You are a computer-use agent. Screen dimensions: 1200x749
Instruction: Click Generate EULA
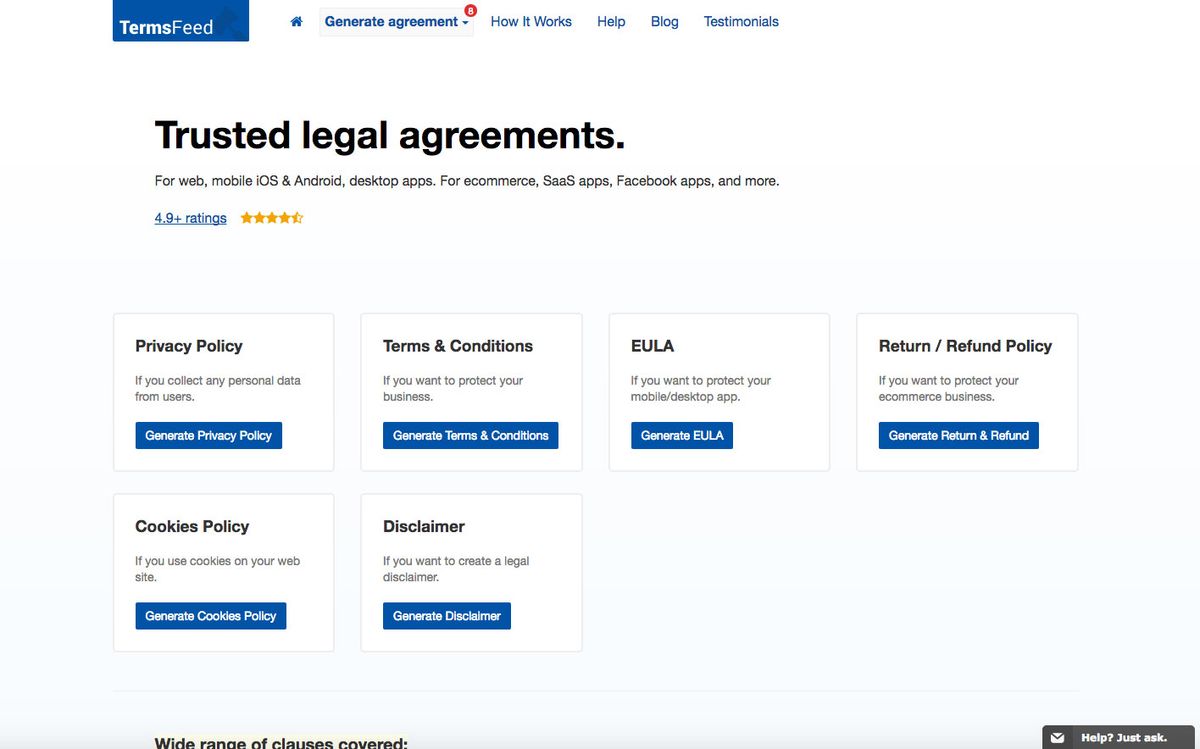click(x=682, y=435)
